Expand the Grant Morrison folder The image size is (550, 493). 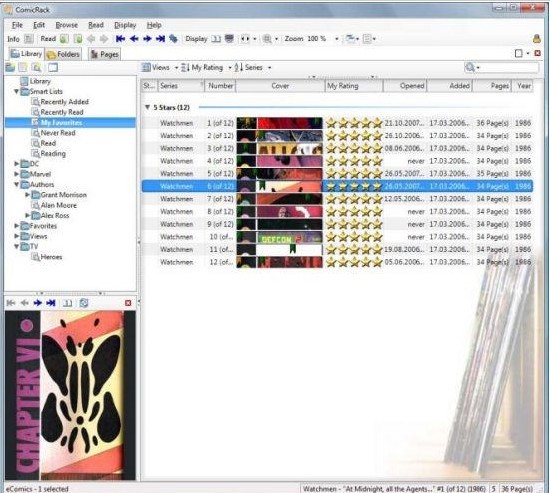(x=27, y=195)
